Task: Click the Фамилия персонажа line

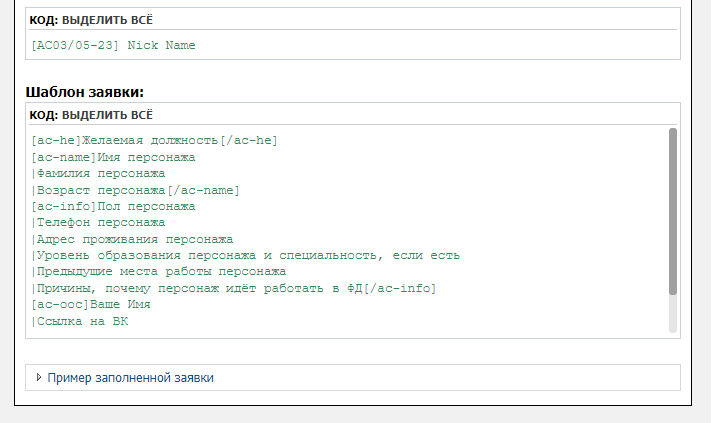Action: tap(98, 174)
